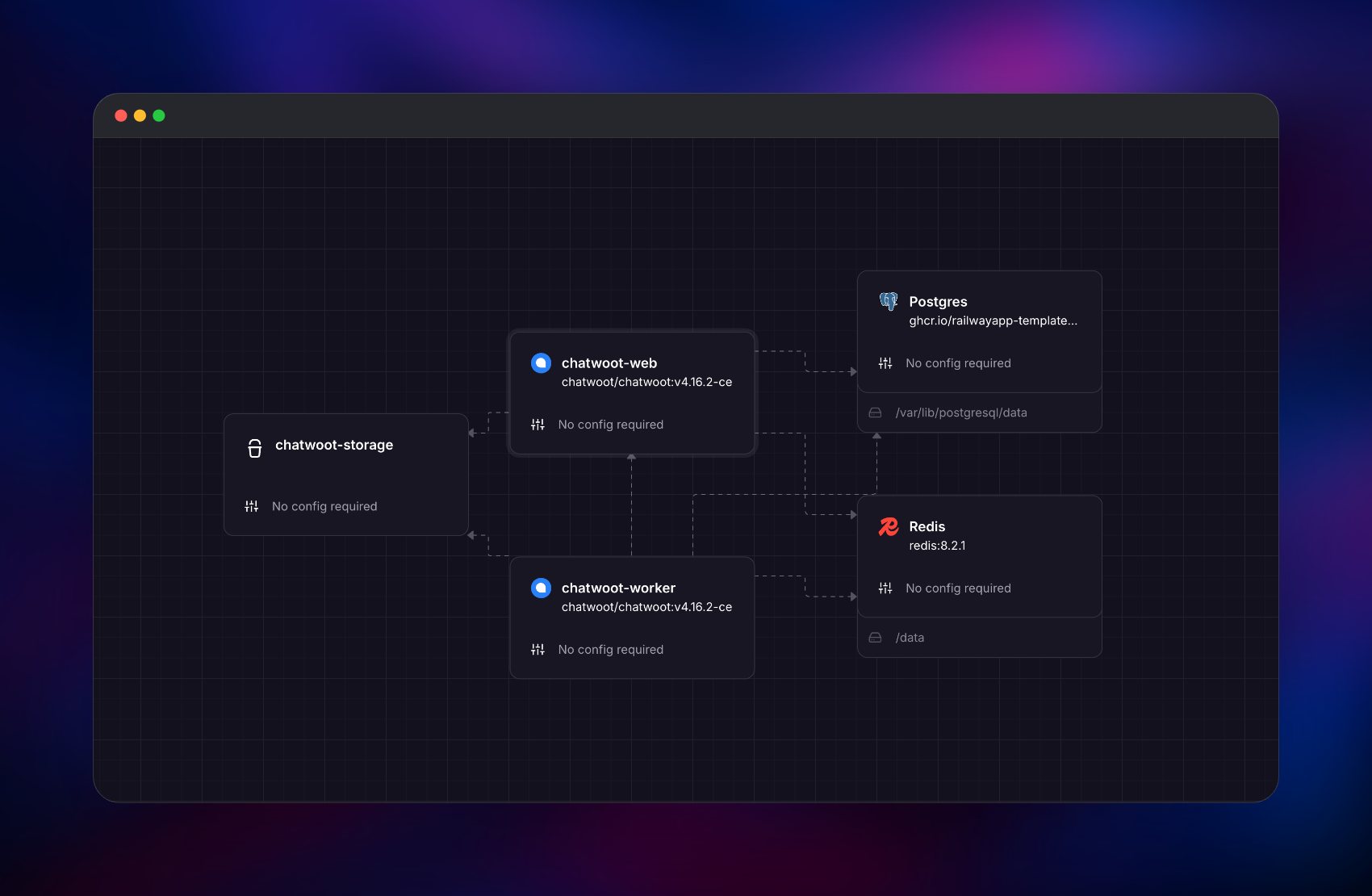Image resolution: width=1372 pixels, height=896 pixels.
Task: Click 'No config required' on Redis
Action: click(x=958, y=588)
